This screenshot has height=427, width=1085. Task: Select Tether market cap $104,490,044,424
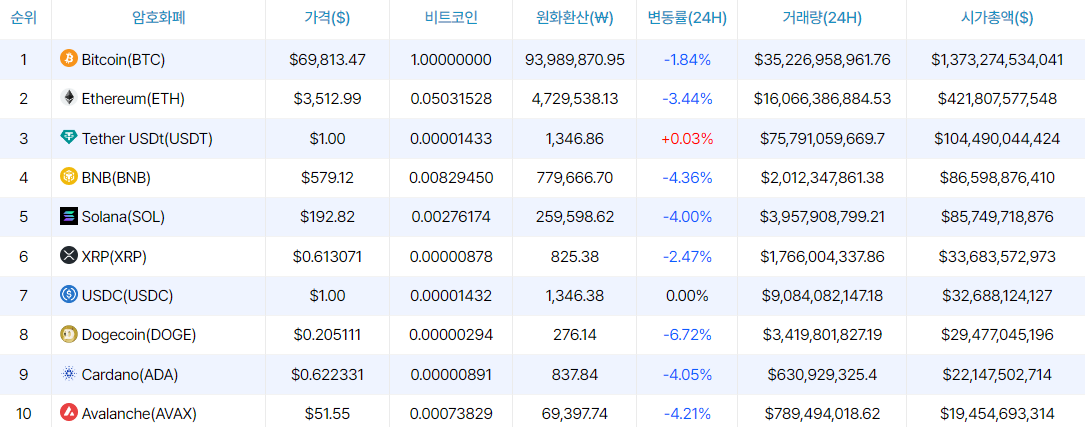(997, 138)
